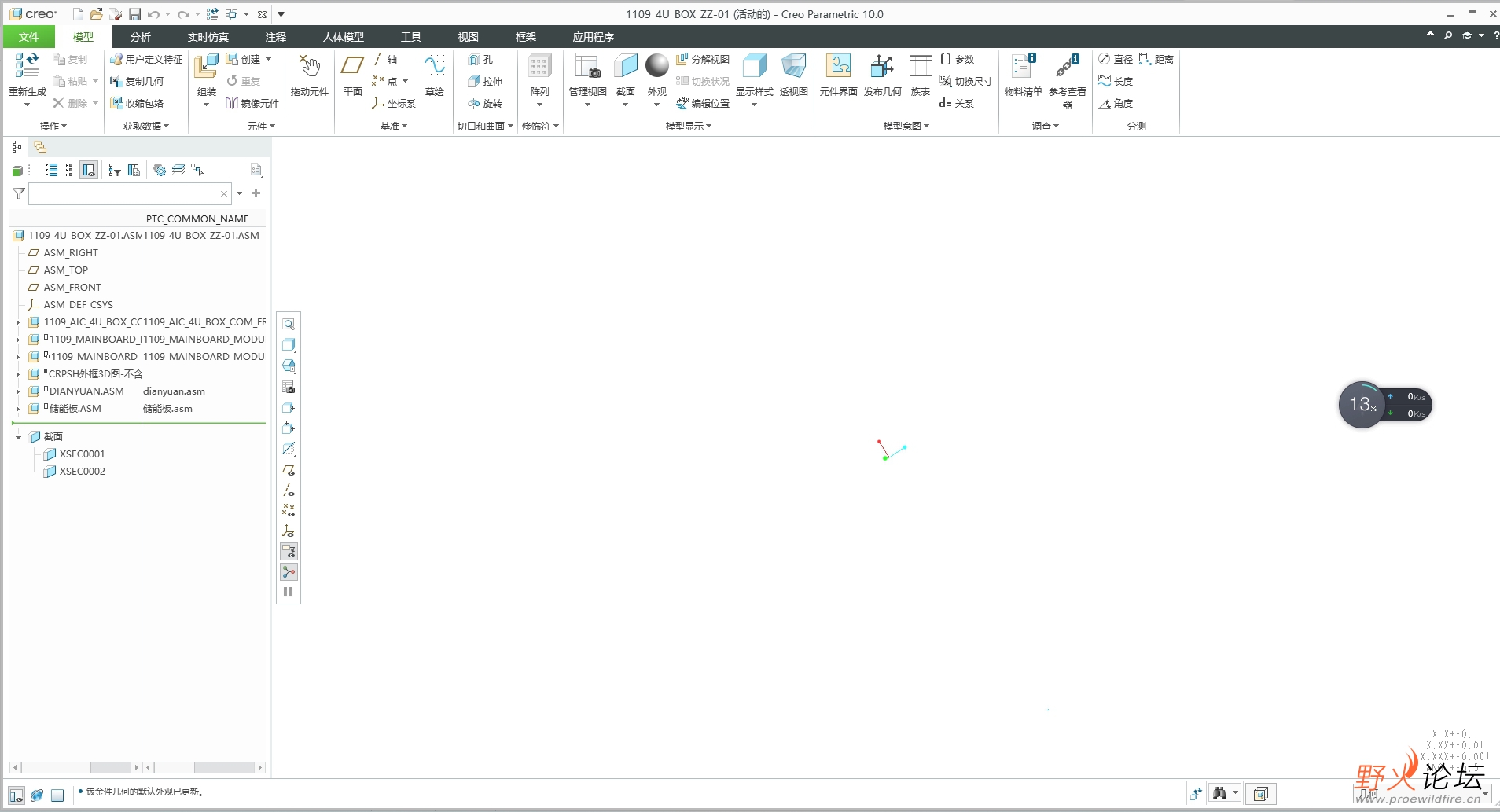Open the 应用程序 tab
1500x812 pixels.
[593, 37]
